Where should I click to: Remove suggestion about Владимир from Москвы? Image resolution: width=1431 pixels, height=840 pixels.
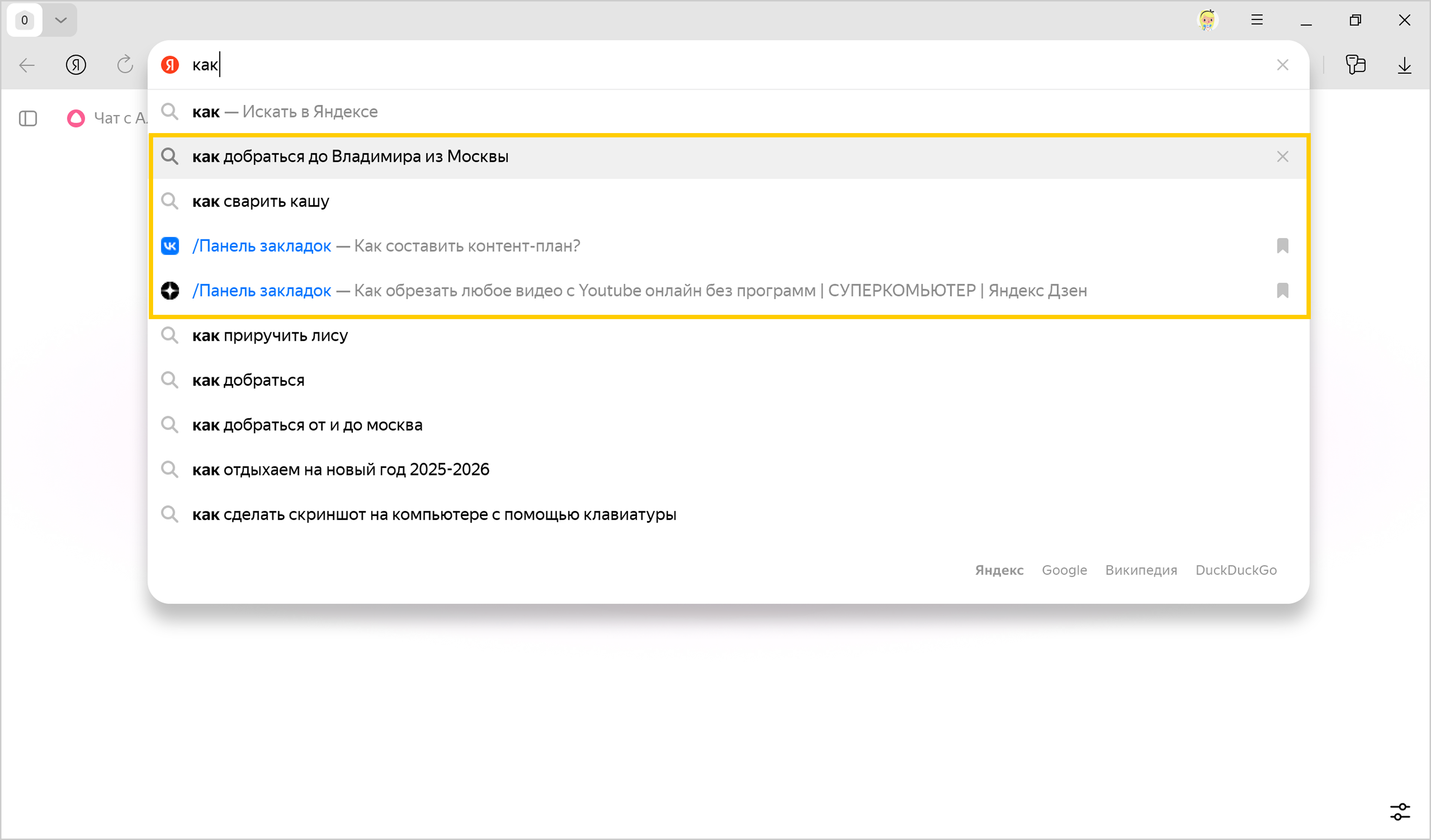tap(1282, 156)
